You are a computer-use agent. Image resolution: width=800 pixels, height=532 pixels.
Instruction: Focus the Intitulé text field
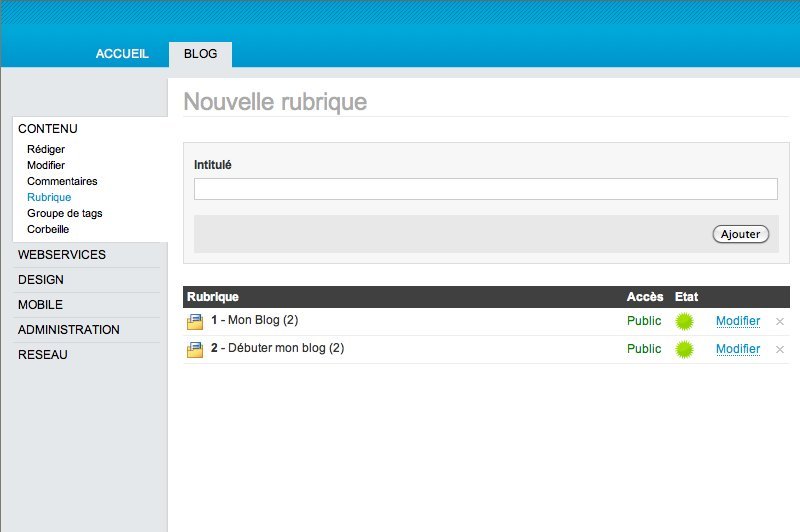485,189
